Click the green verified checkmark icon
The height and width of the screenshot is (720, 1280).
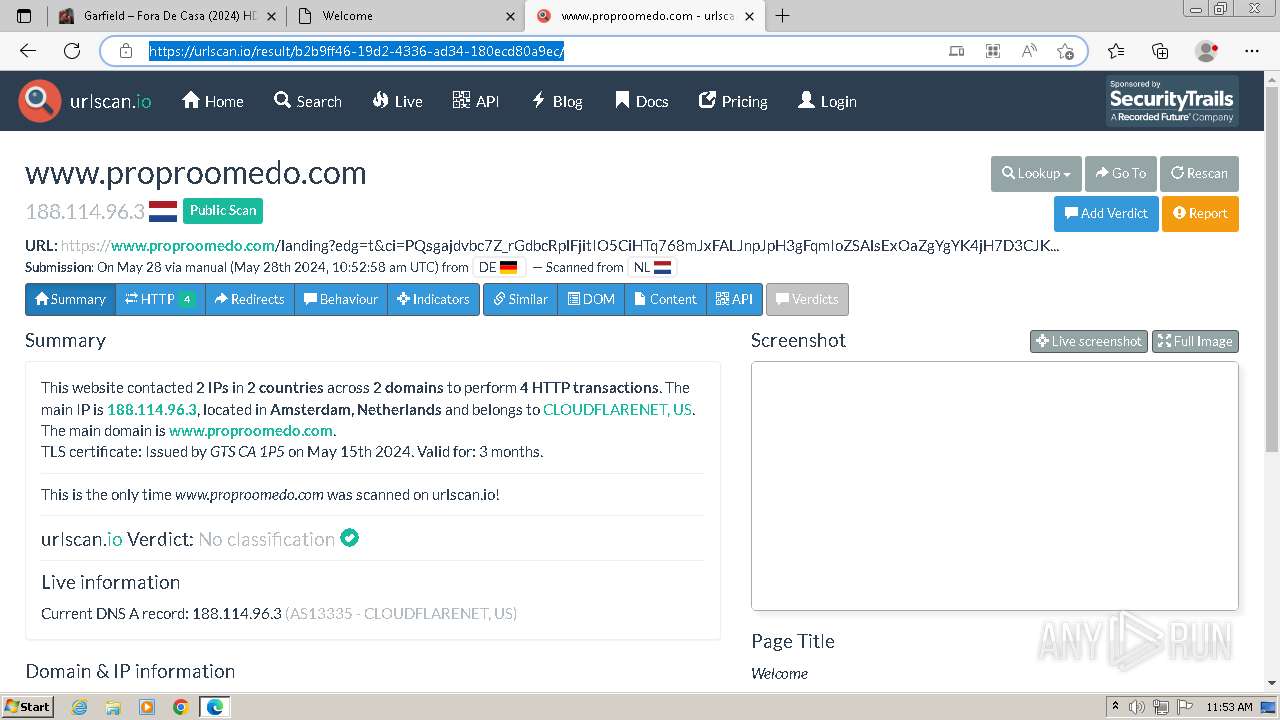click(349, 538)
